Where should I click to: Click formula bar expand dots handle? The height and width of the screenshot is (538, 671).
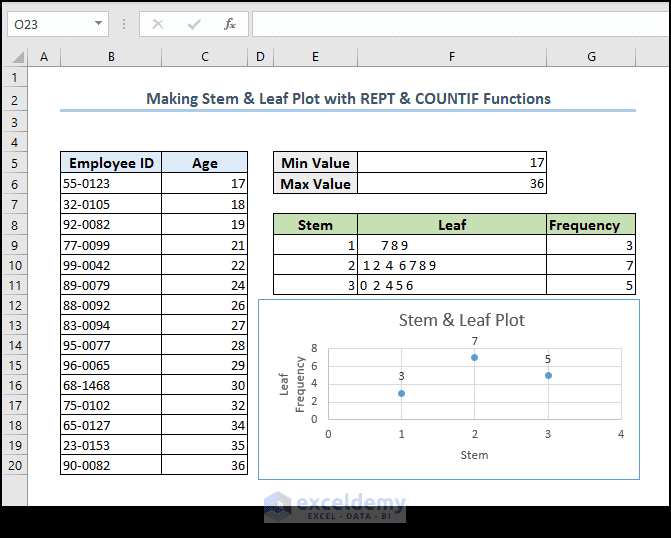(x=124, y=24)
